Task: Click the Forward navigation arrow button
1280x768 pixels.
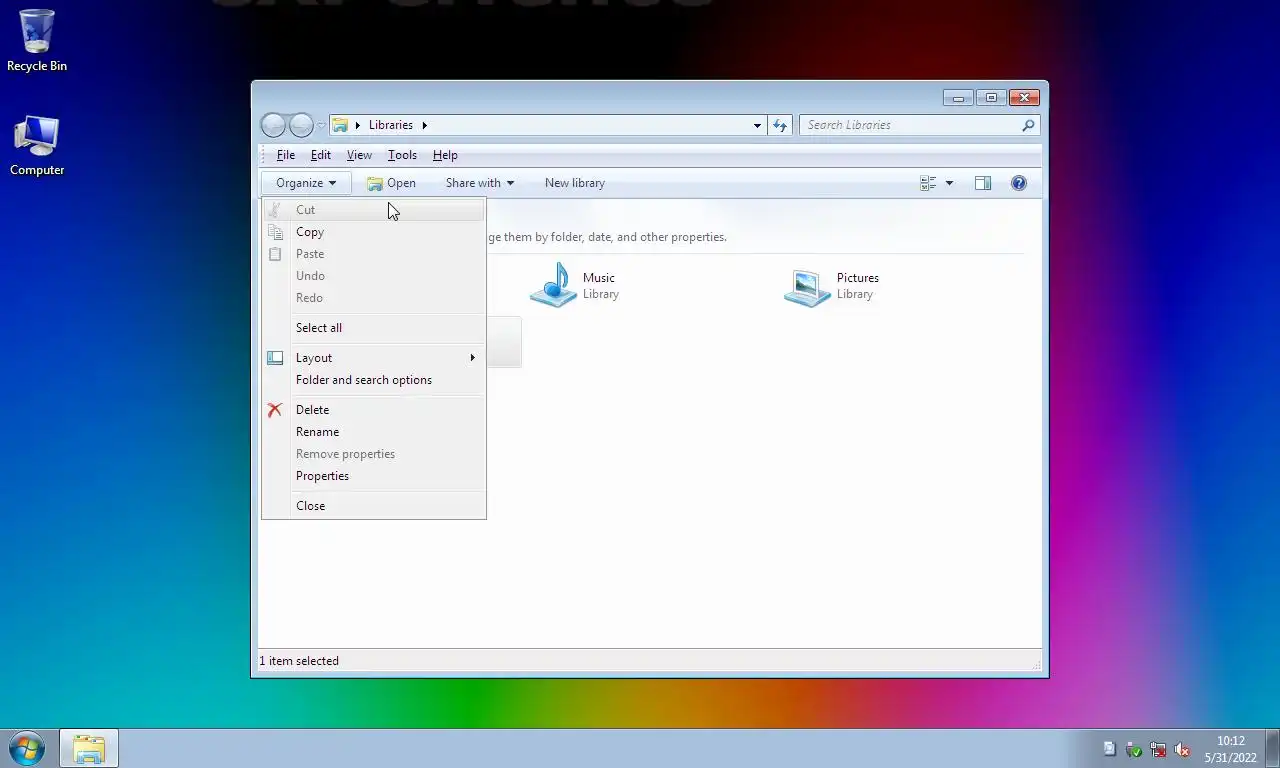Action: click(301, 125)
